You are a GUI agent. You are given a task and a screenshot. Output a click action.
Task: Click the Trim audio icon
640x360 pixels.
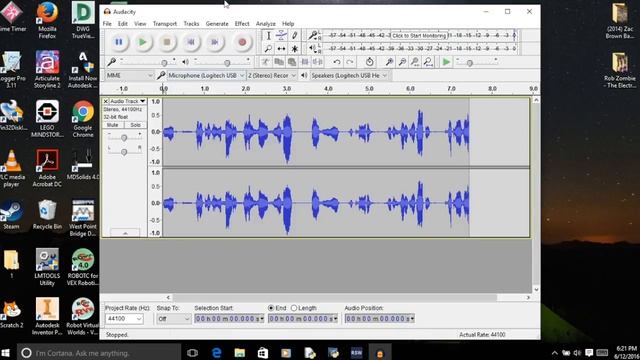pos(305,62)
